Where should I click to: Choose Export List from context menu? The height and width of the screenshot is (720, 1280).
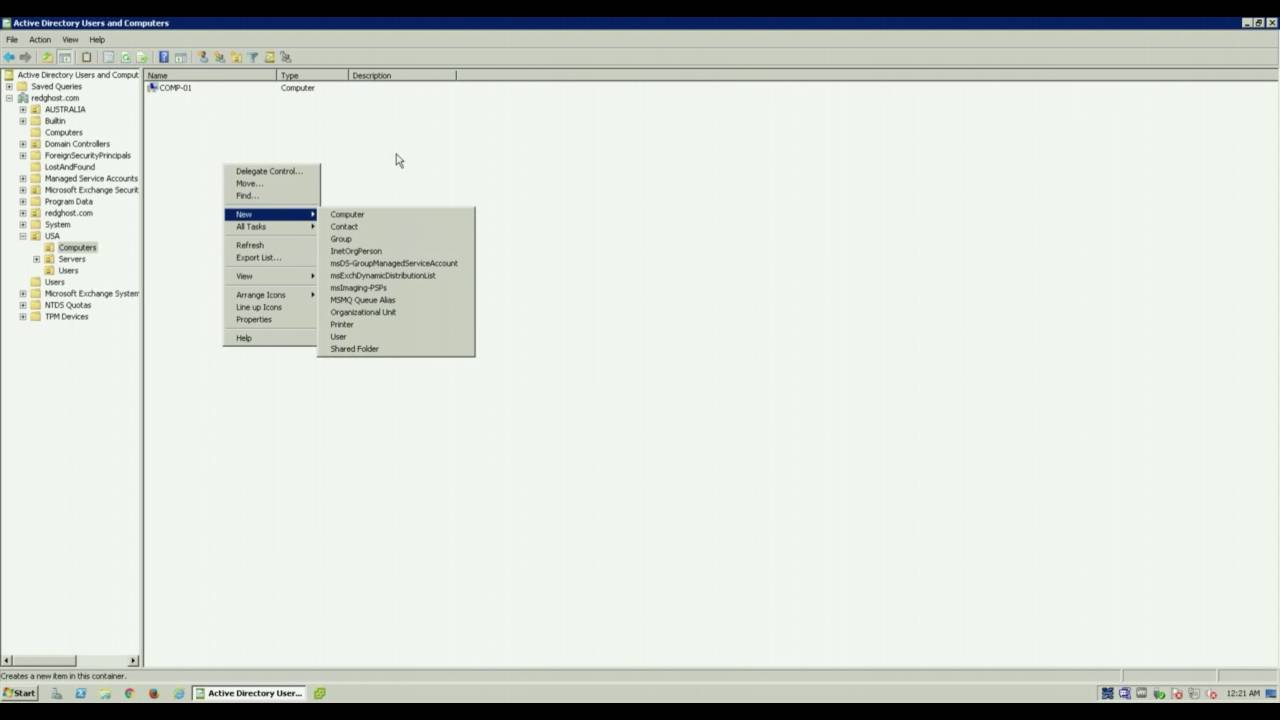point(271,258)
